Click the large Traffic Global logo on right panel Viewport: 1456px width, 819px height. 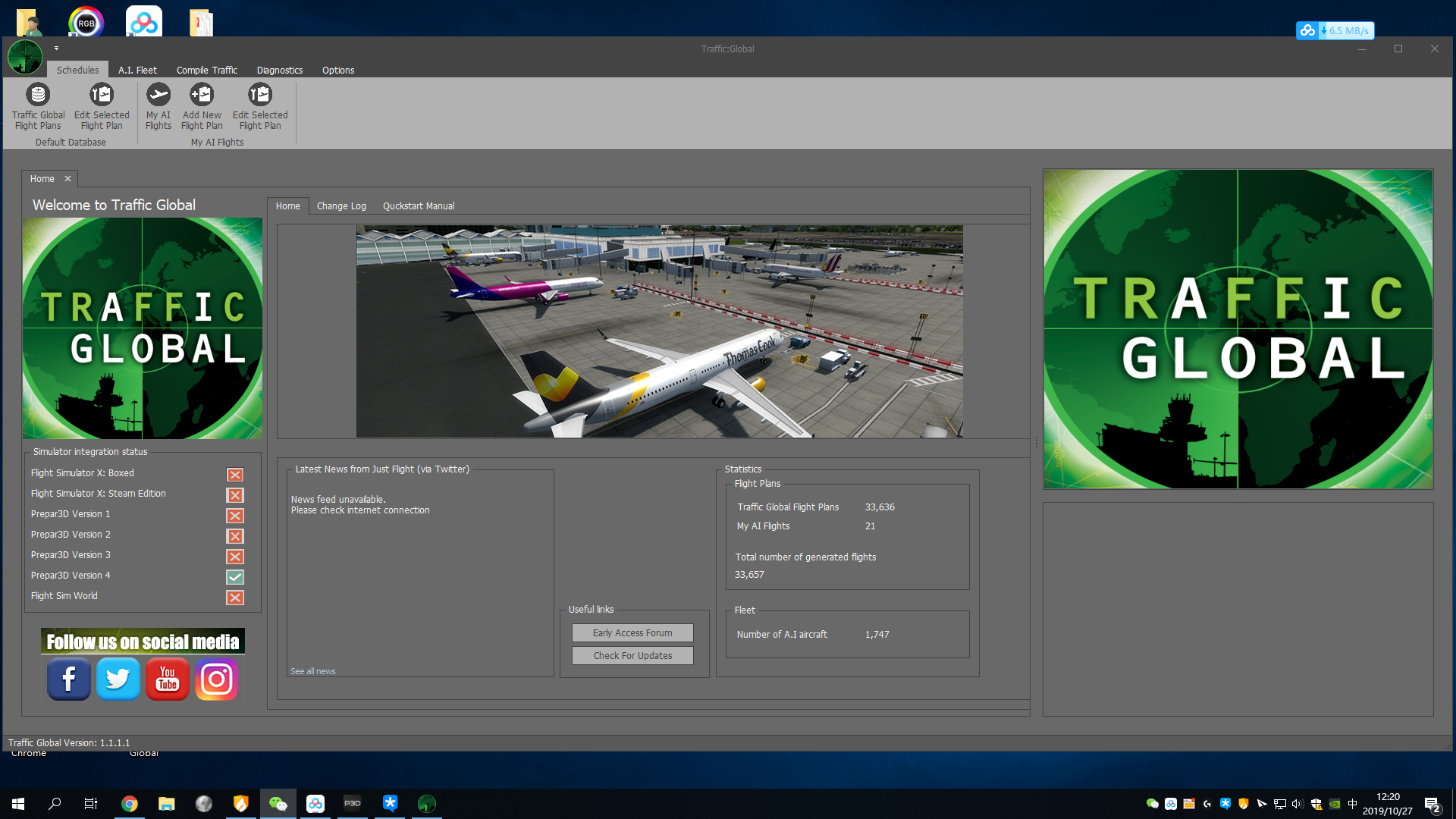pos(1238,329)
